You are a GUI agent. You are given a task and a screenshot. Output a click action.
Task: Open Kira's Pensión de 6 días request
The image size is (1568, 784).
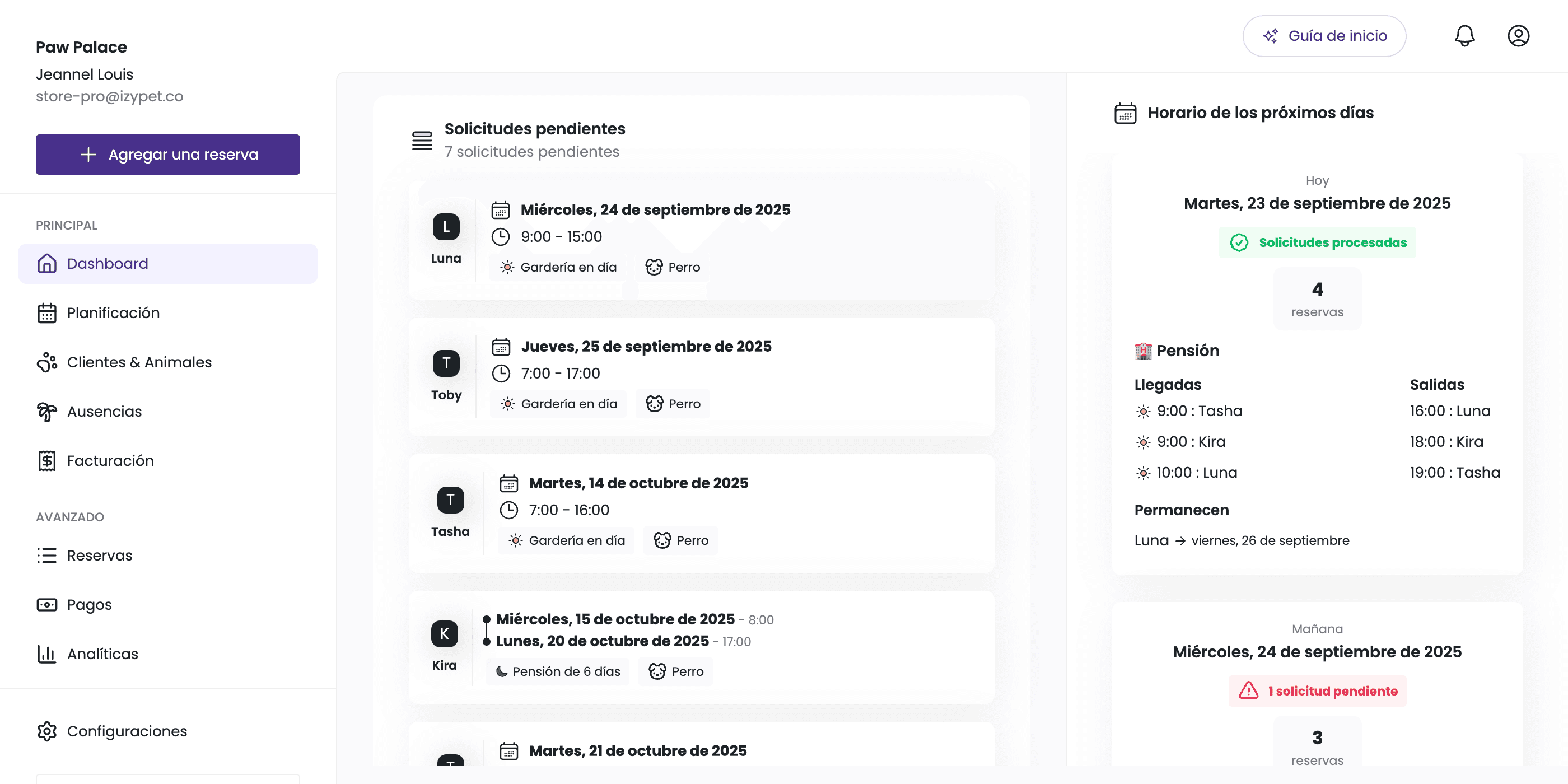702,647
